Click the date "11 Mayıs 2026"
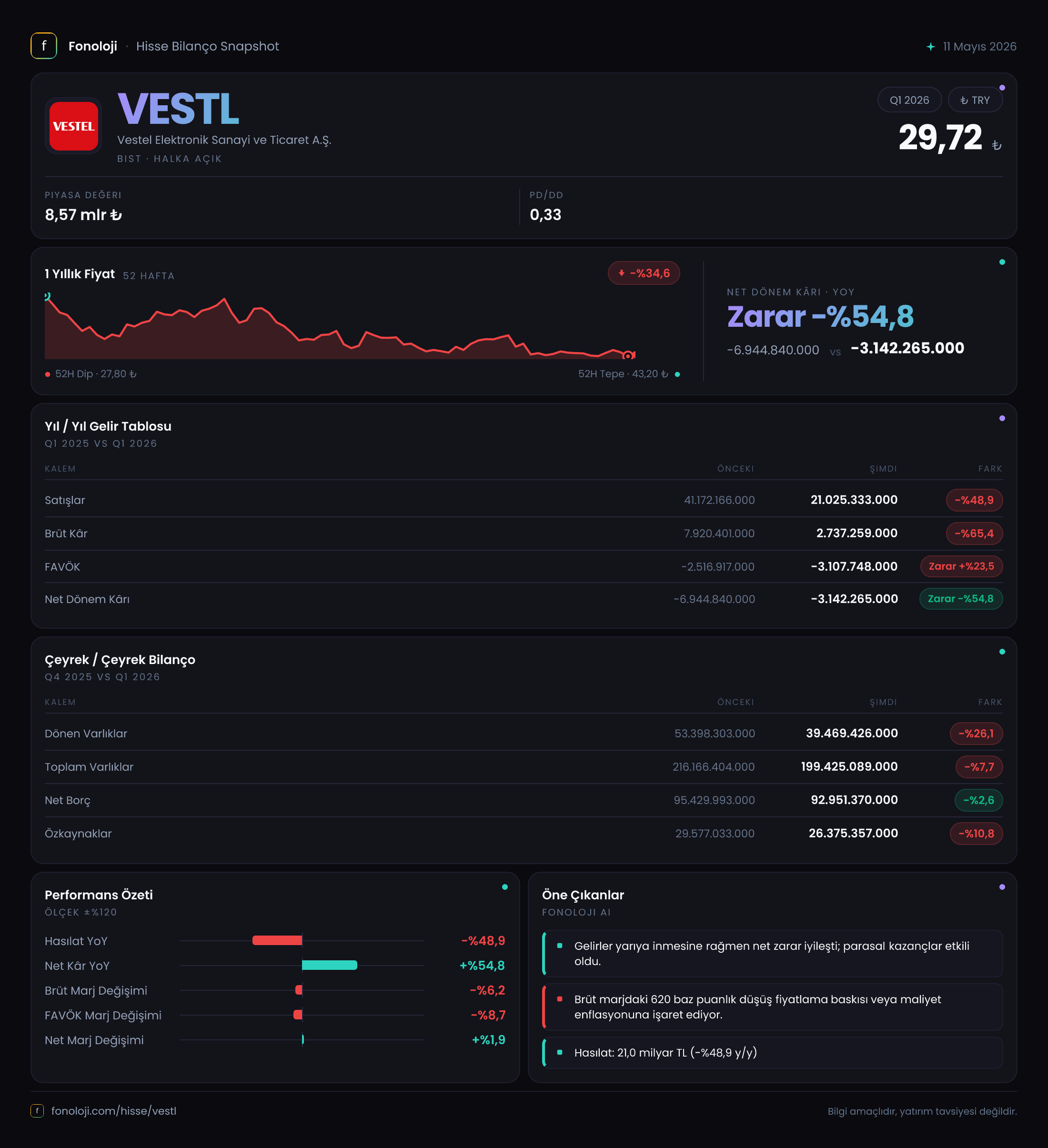Screen dimensions: 1048x1148 coord(980,47)
